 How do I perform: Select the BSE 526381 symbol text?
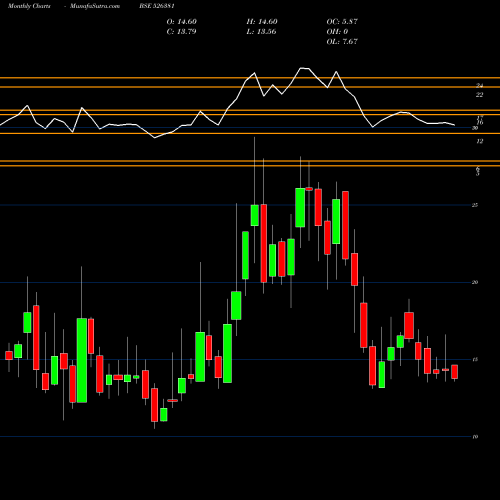click(x=157, y=6)
